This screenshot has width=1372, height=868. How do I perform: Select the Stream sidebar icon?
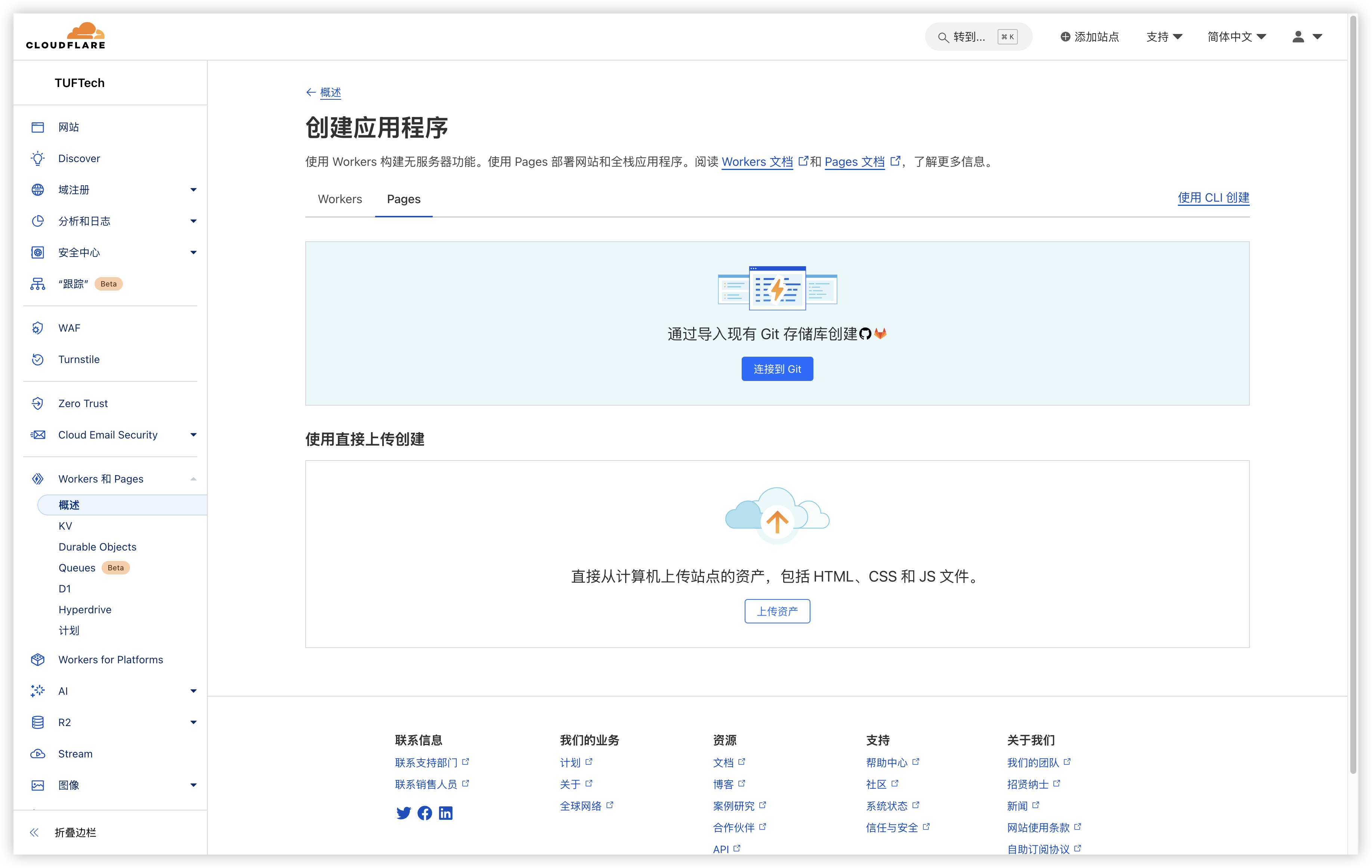[38, 753]
